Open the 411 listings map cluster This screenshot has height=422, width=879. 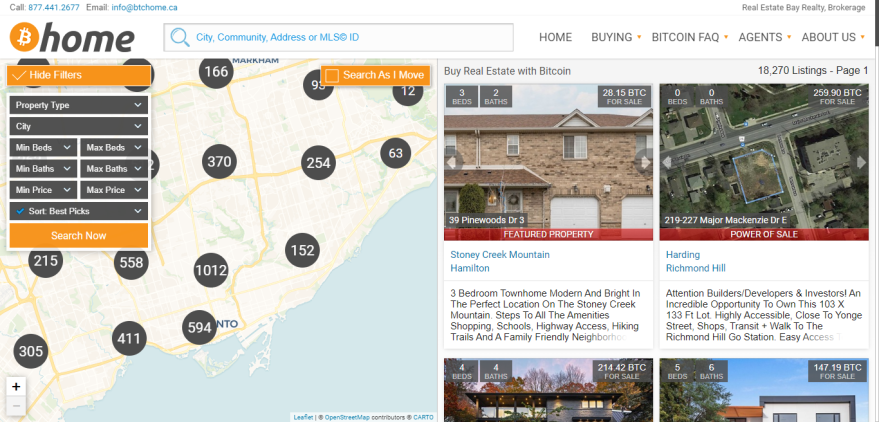(129, 338)
